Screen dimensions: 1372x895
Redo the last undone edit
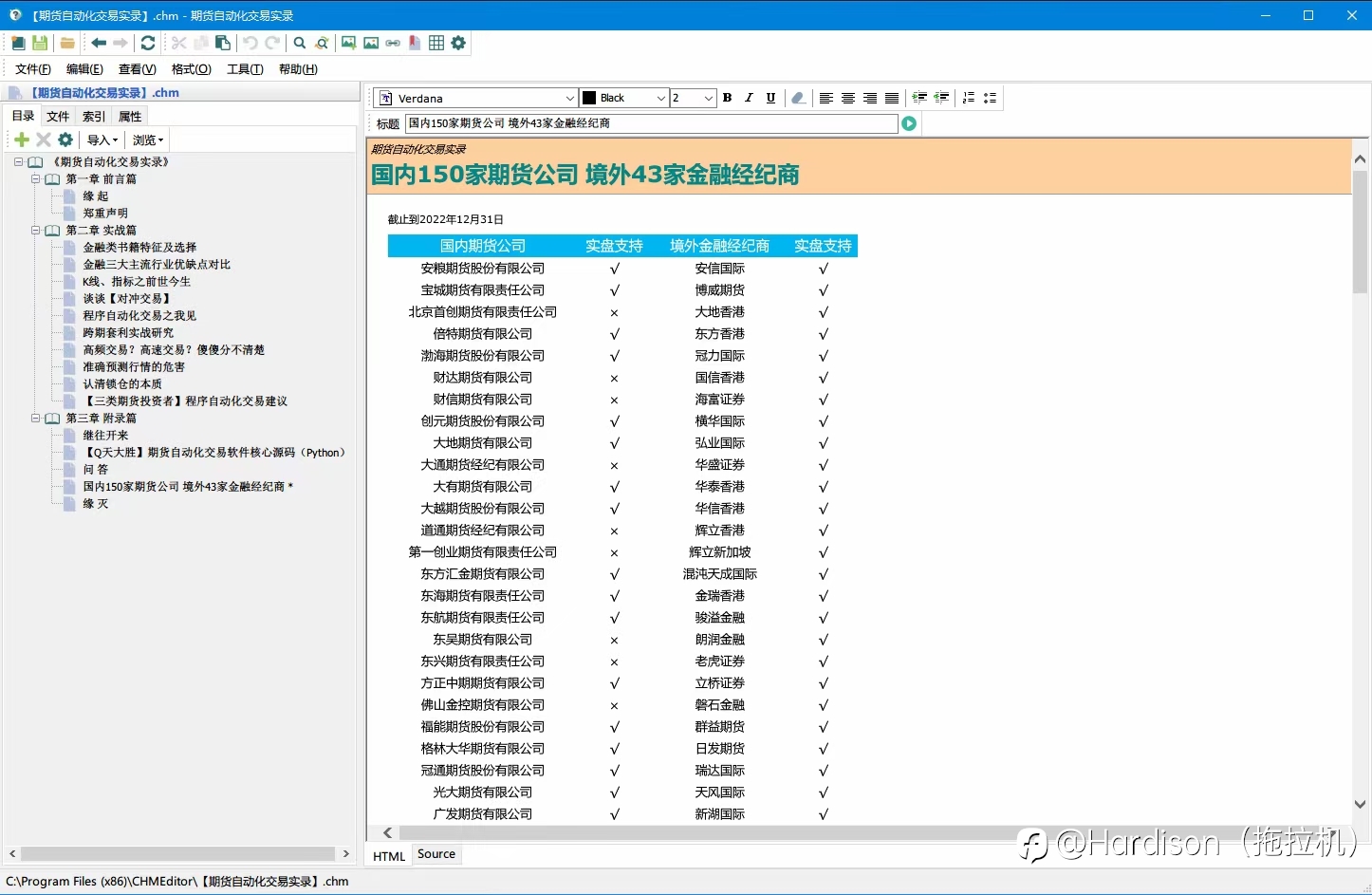coord(272,43)
